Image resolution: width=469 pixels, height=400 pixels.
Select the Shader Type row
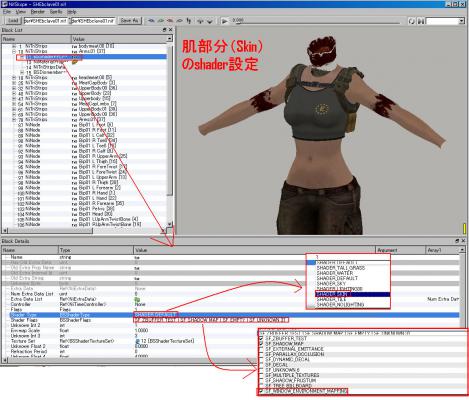coord(230,315)
